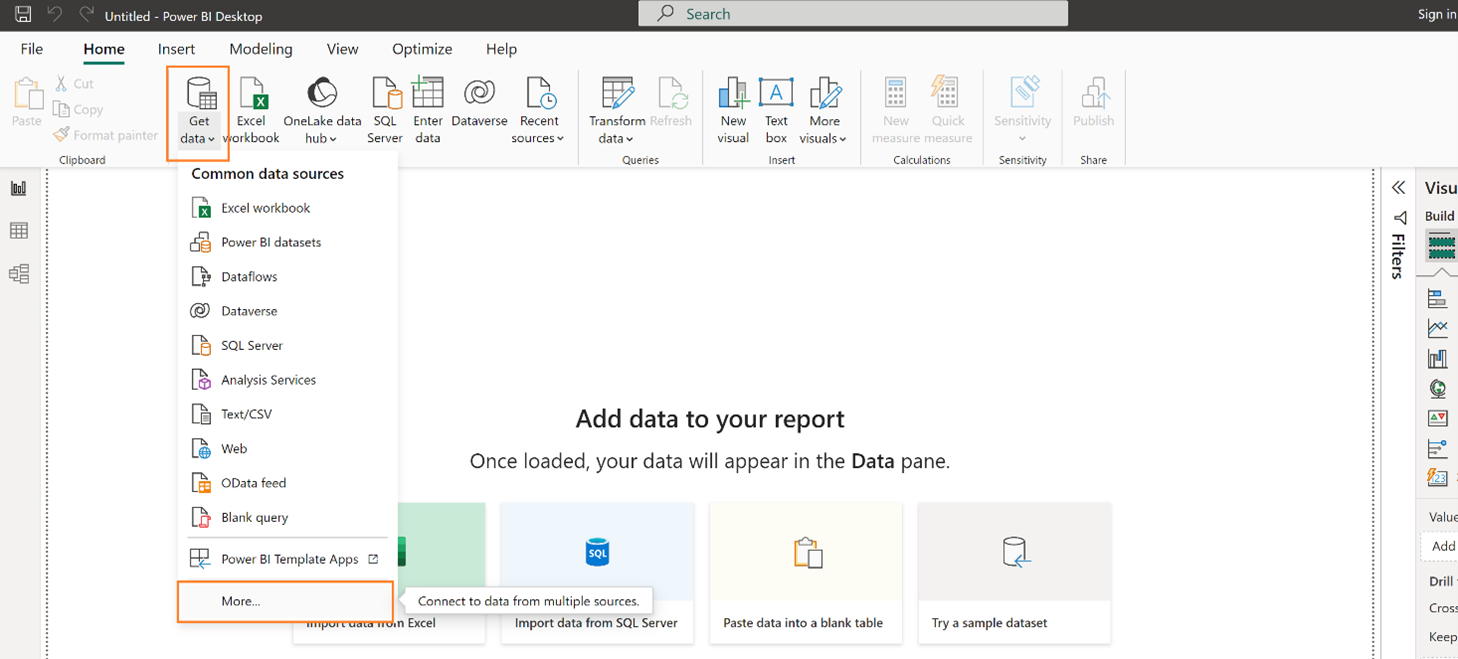1458x659 pixels.
Task: Choose Text/CSV from common data sources
Action: (x=246, y=414)
